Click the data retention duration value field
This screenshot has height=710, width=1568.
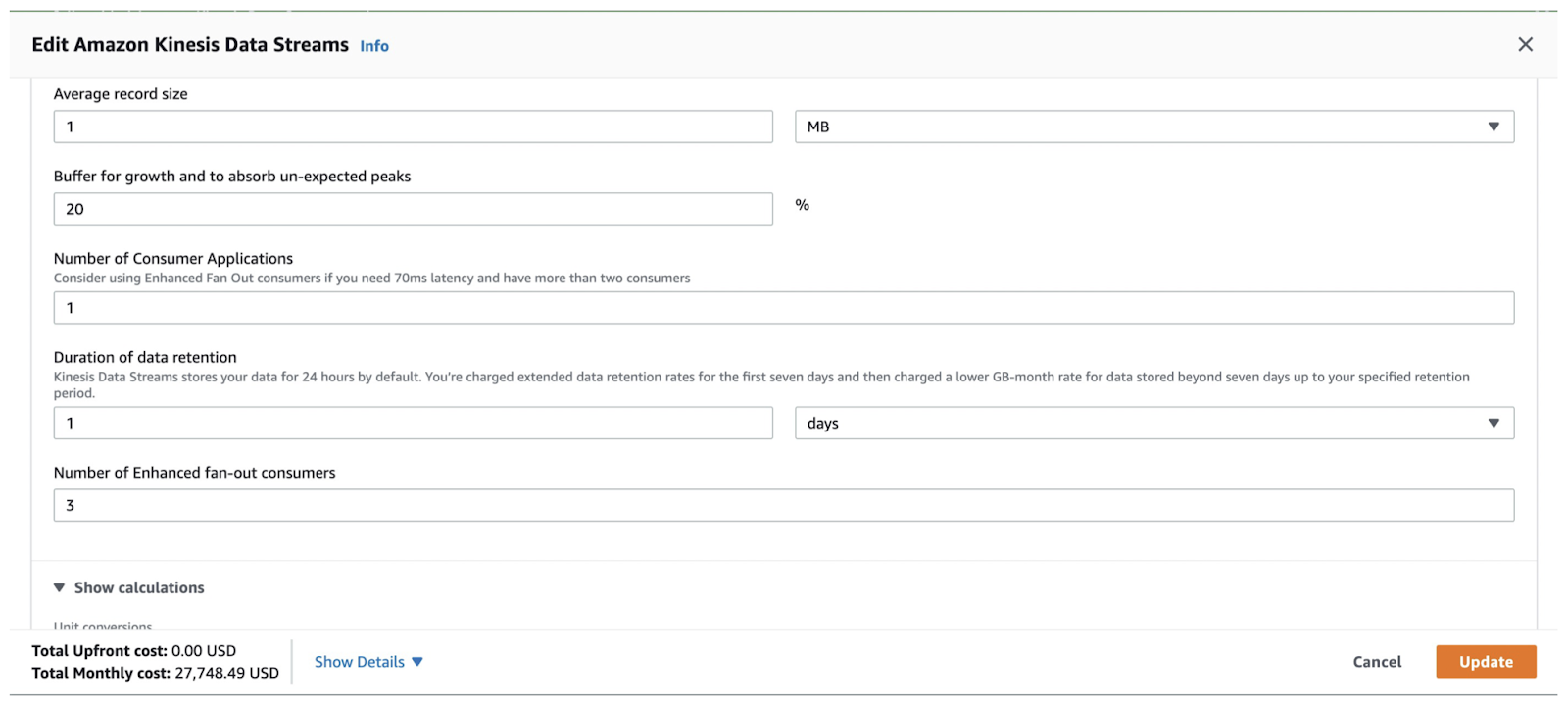413,424
